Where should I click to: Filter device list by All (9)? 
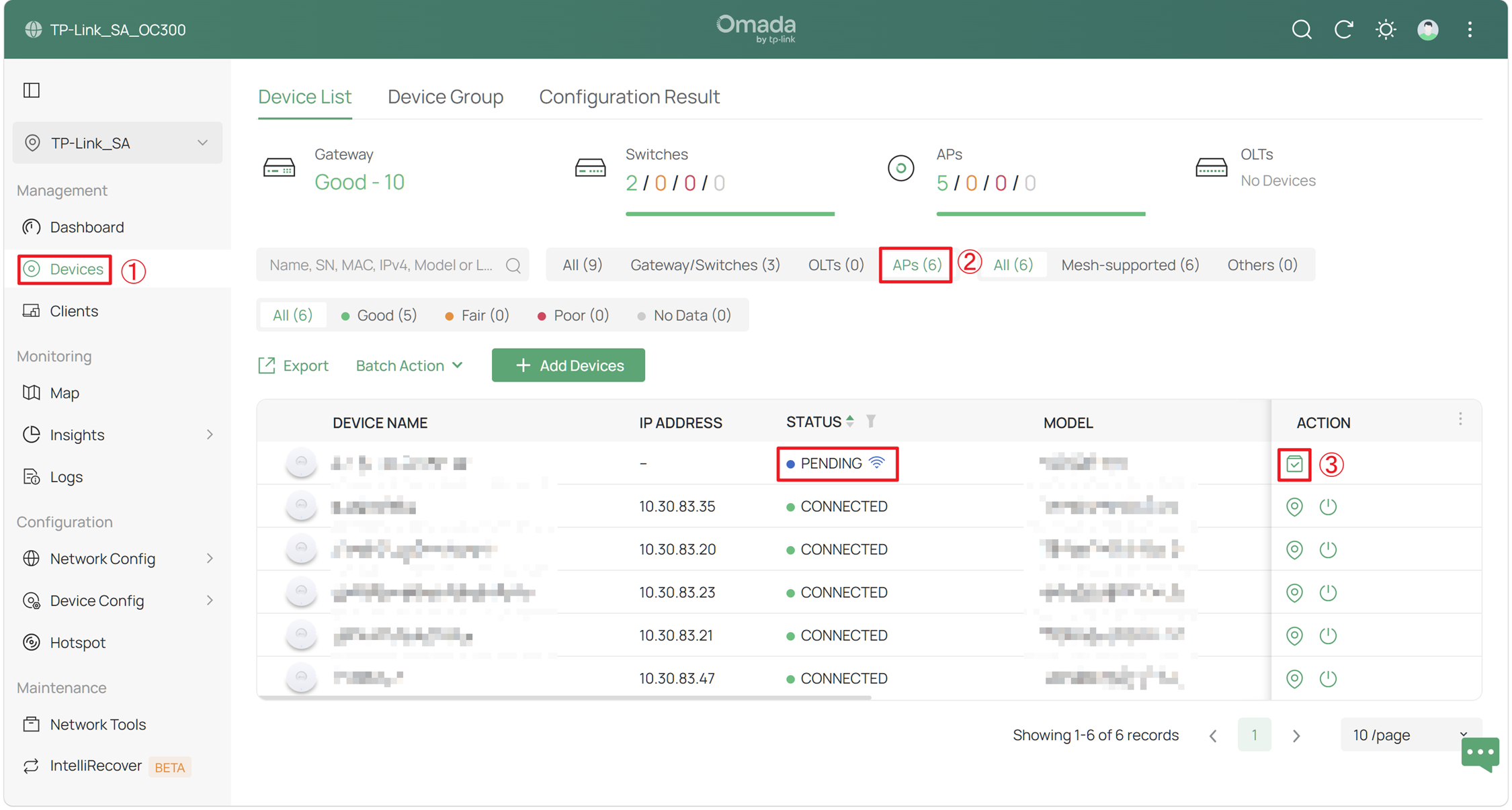582,265
